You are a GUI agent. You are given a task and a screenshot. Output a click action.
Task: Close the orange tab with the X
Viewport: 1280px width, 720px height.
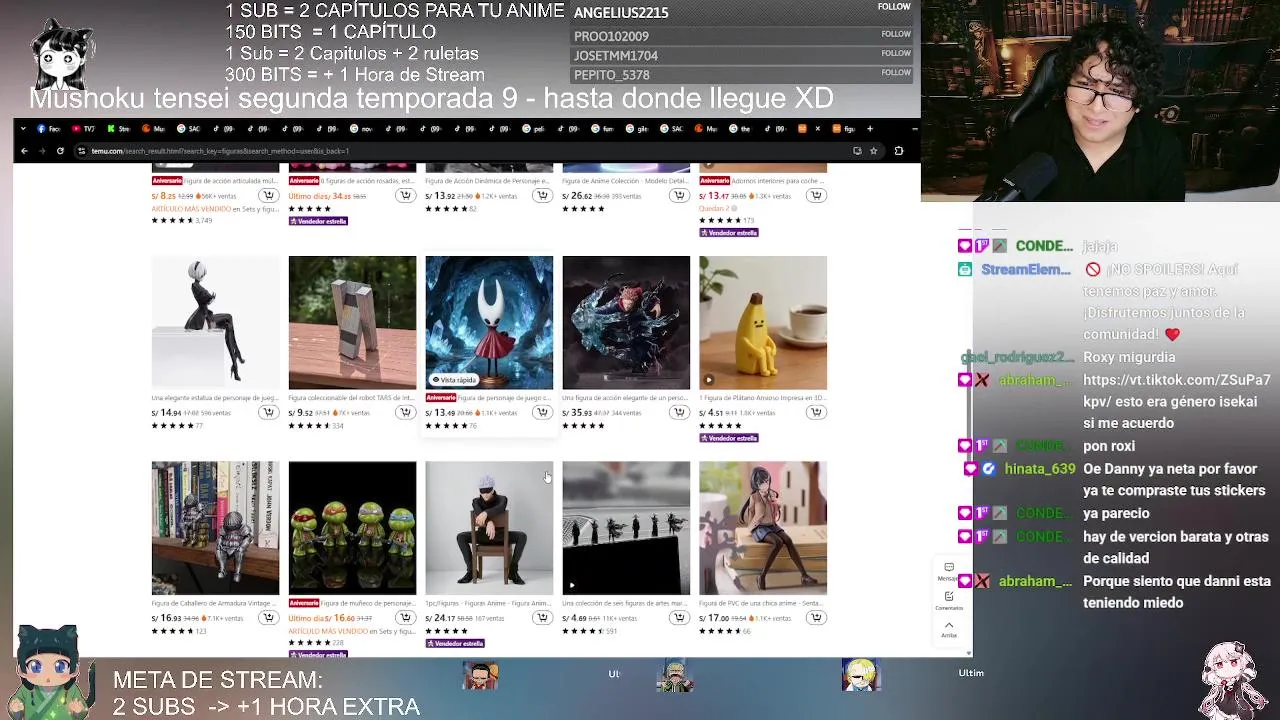point(817,129)
